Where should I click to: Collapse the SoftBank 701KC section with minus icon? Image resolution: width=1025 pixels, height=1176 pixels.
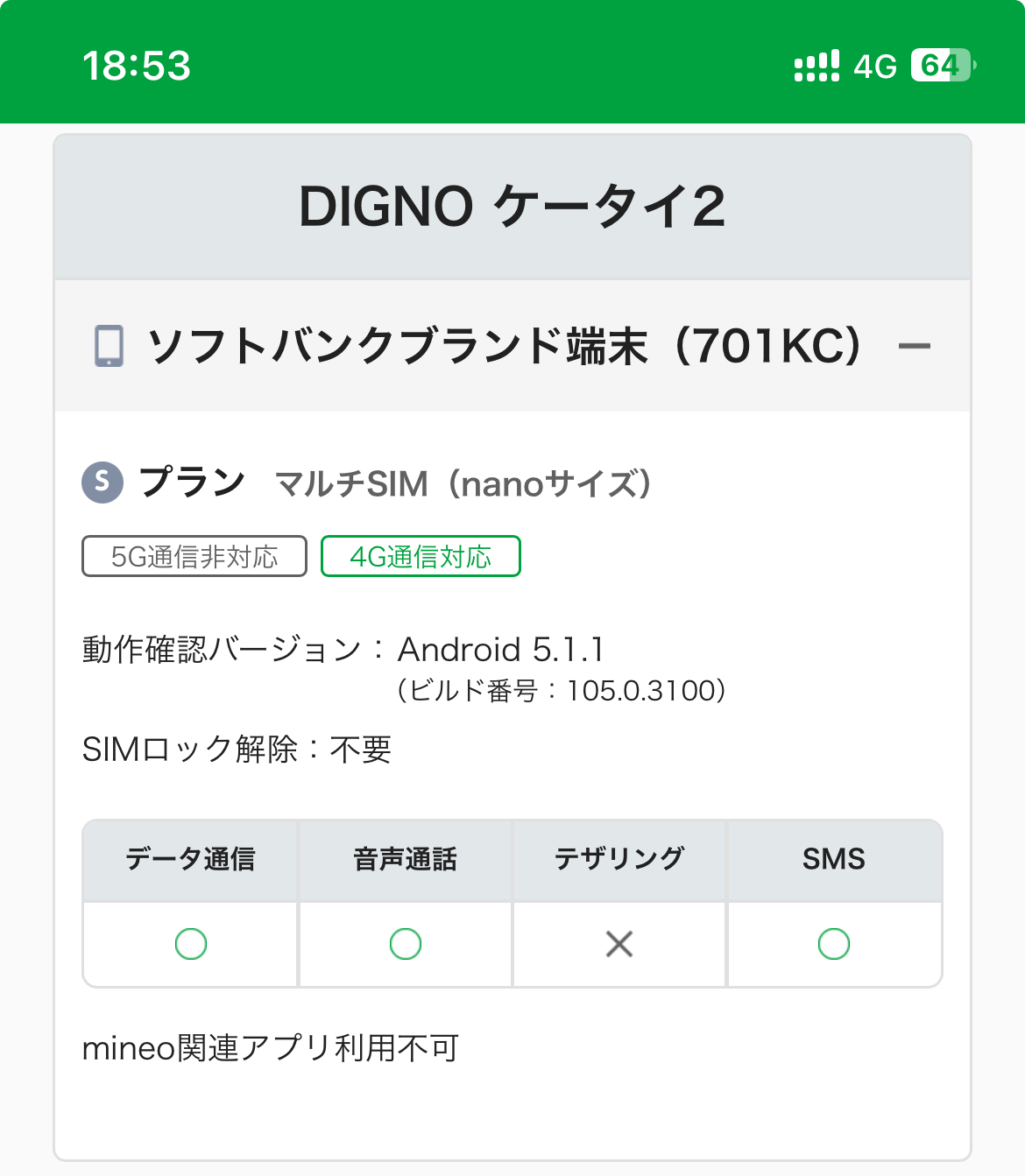(914, 346)
